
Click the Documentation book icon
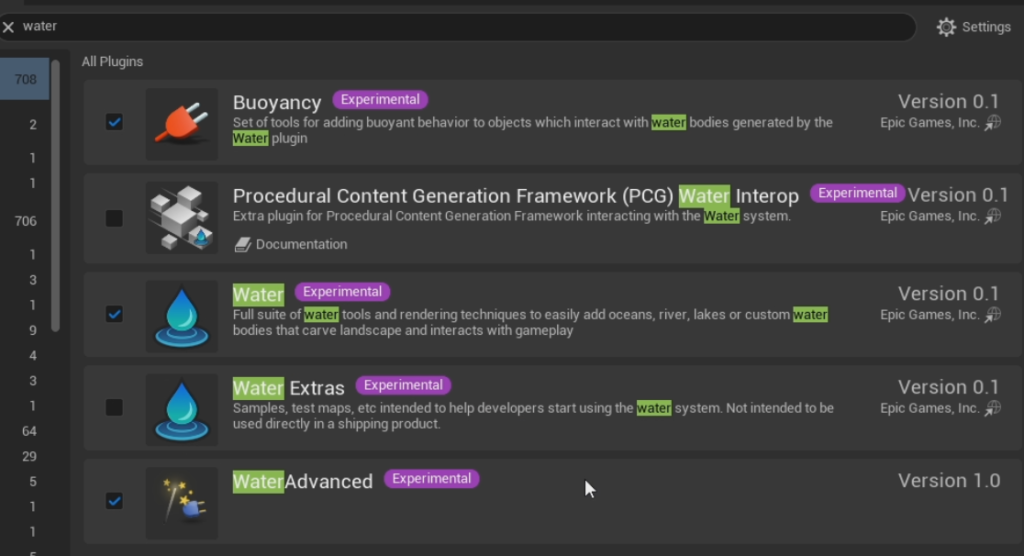point(243,244)
